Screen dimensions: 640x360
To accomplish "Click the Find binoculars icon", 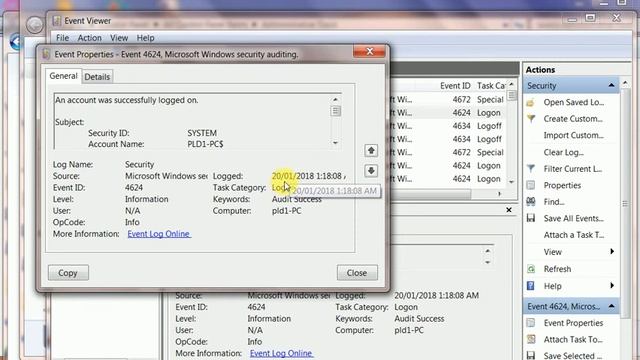I will coord(531,202).
